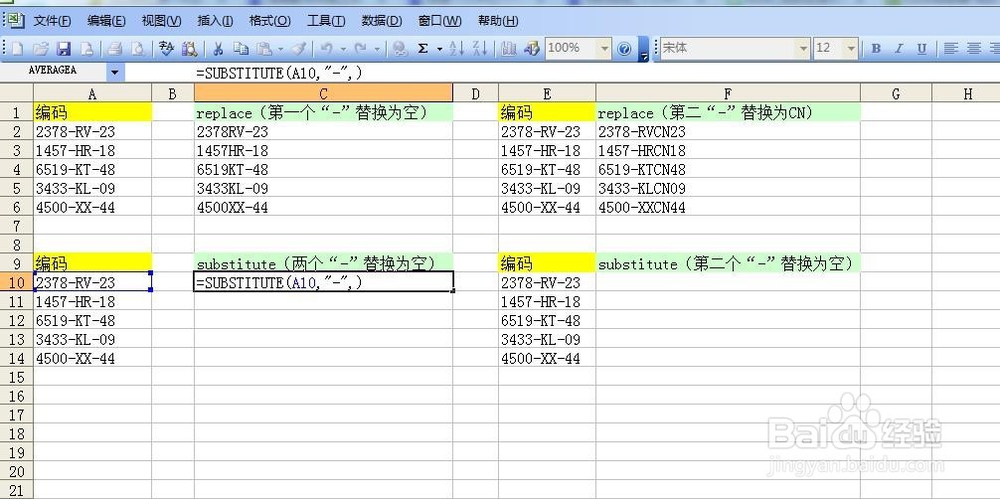Open Excel Help question mark
The image size is (1000, 499).
click(x=624, y=48)
